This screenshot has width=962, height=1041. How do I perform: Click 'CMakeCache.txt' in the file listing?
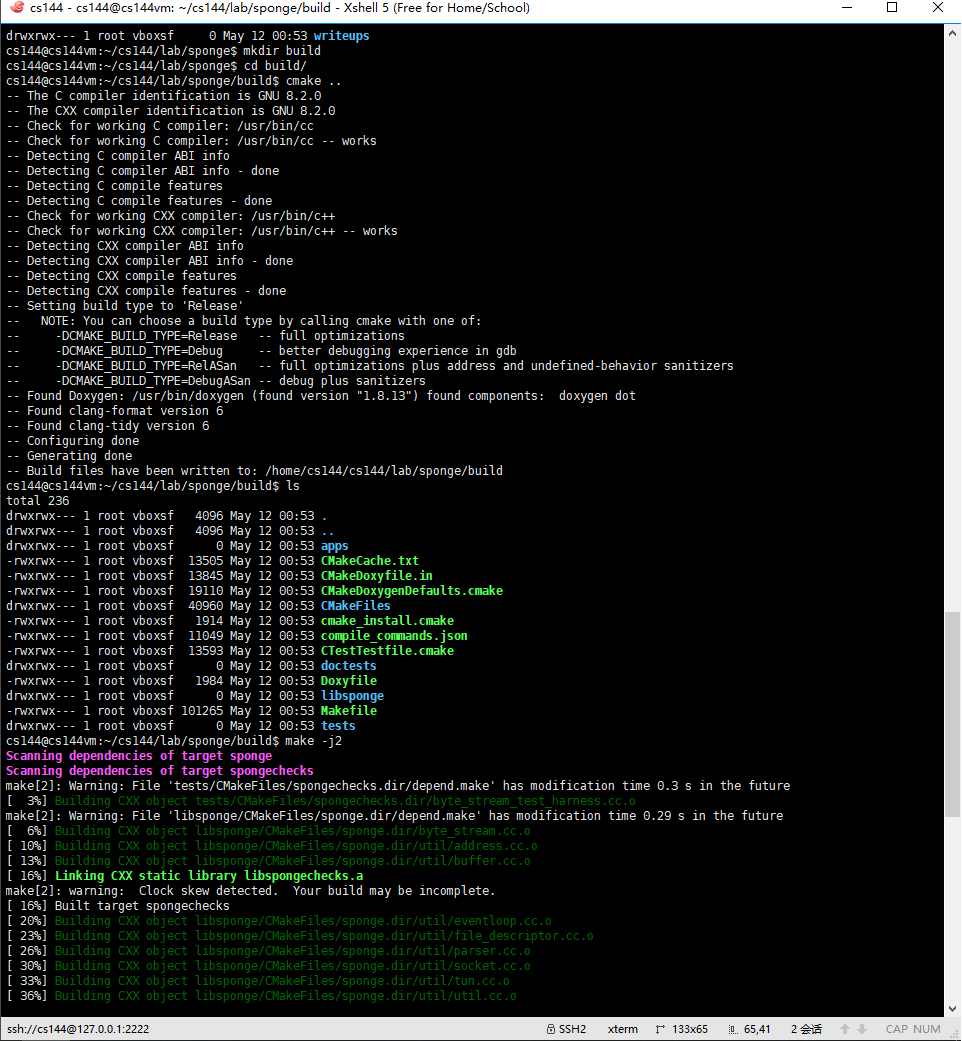point(370,561)
